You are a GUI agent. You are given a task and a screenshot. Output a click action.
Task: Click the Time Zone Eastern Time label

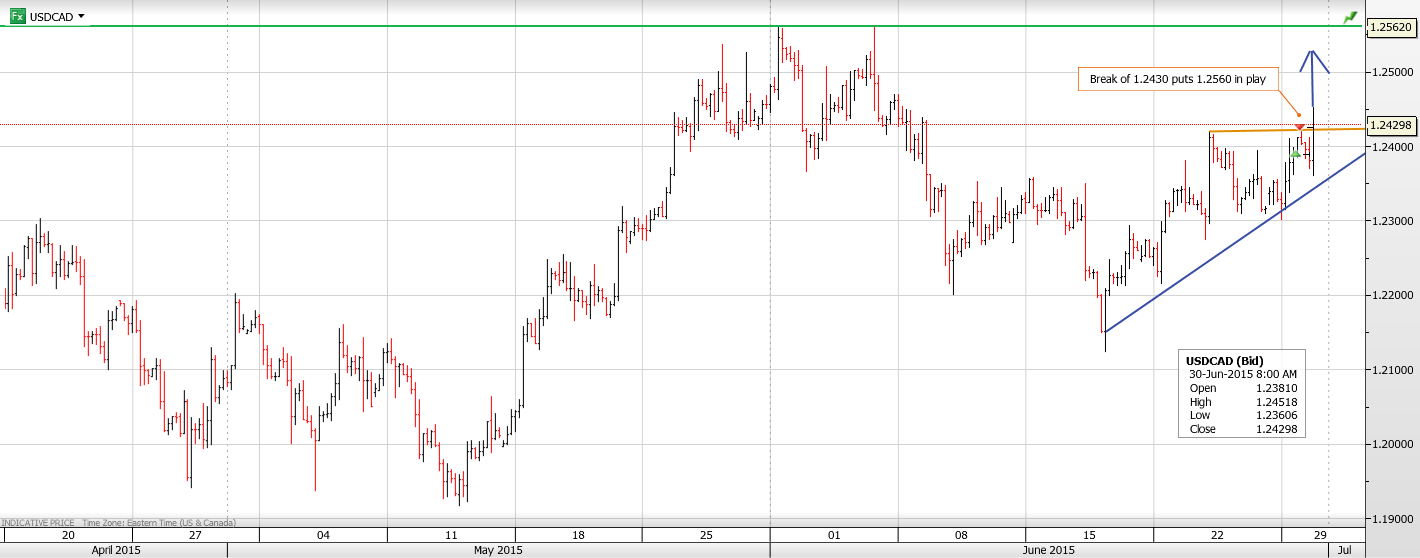pyautogui.click(x=159, y=523)
